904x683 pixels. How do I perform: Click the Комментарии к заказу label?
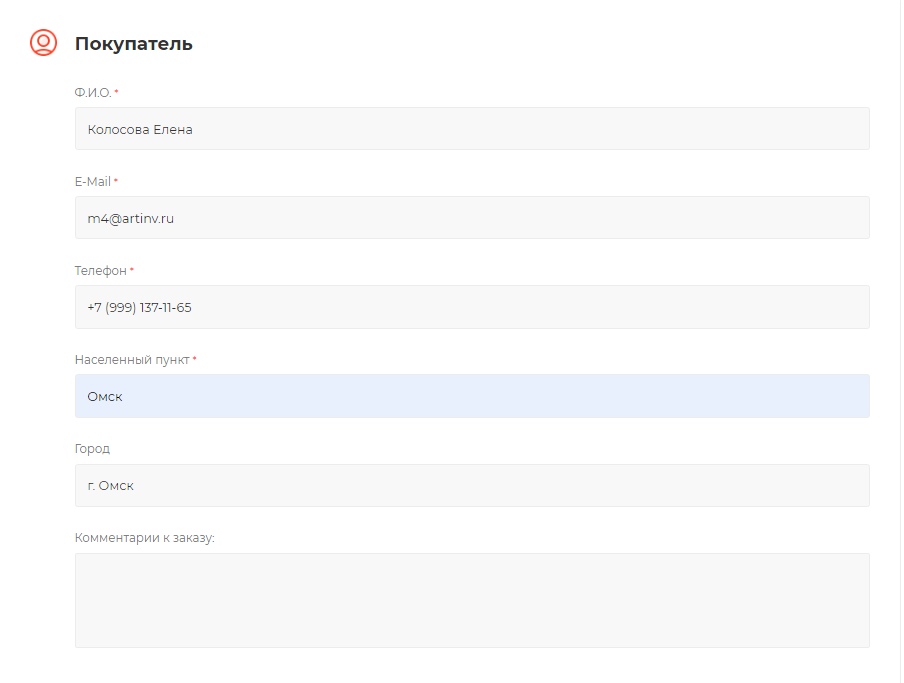(144, 538)
